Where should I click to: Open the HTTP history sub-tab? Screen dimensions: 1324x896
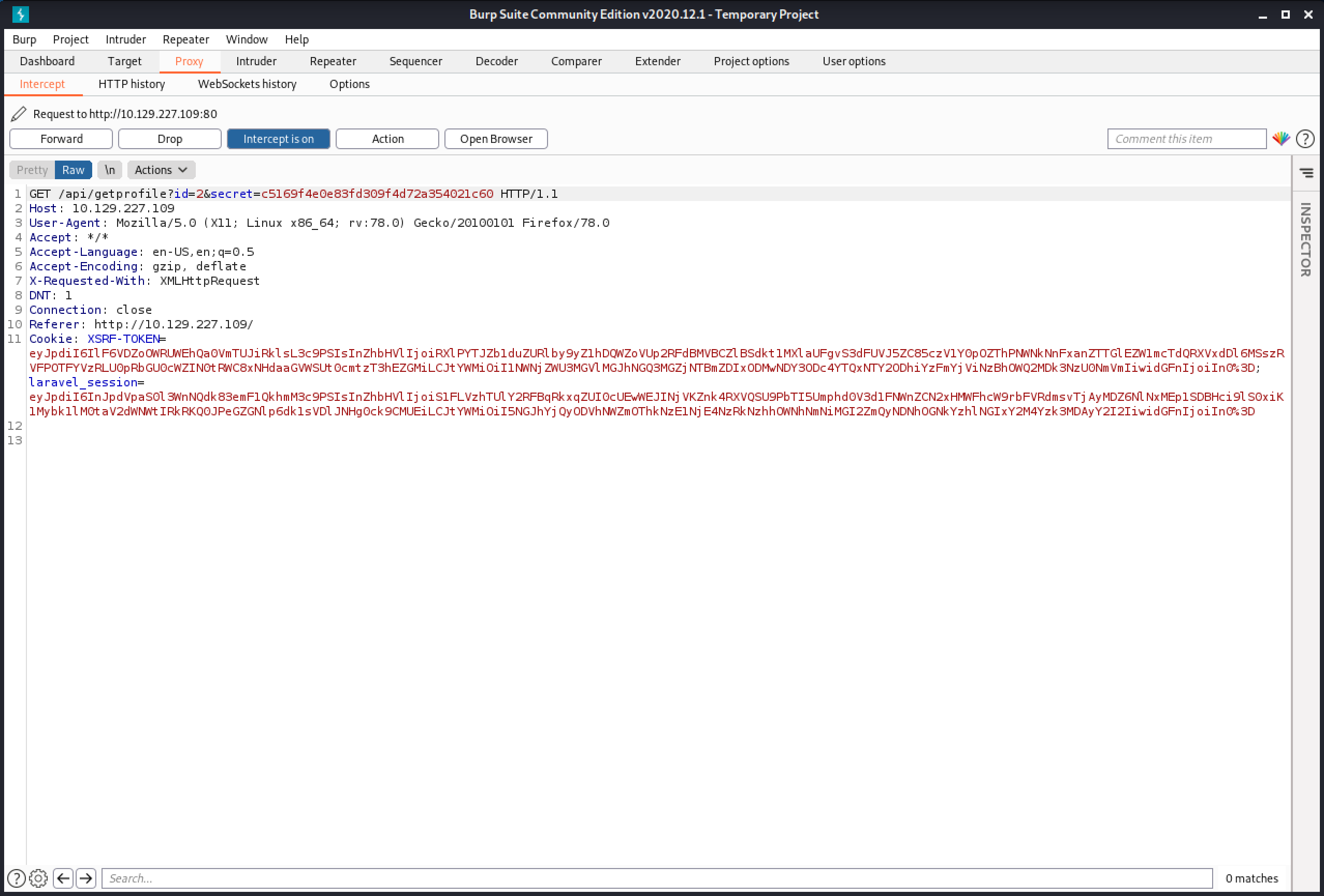132,84
